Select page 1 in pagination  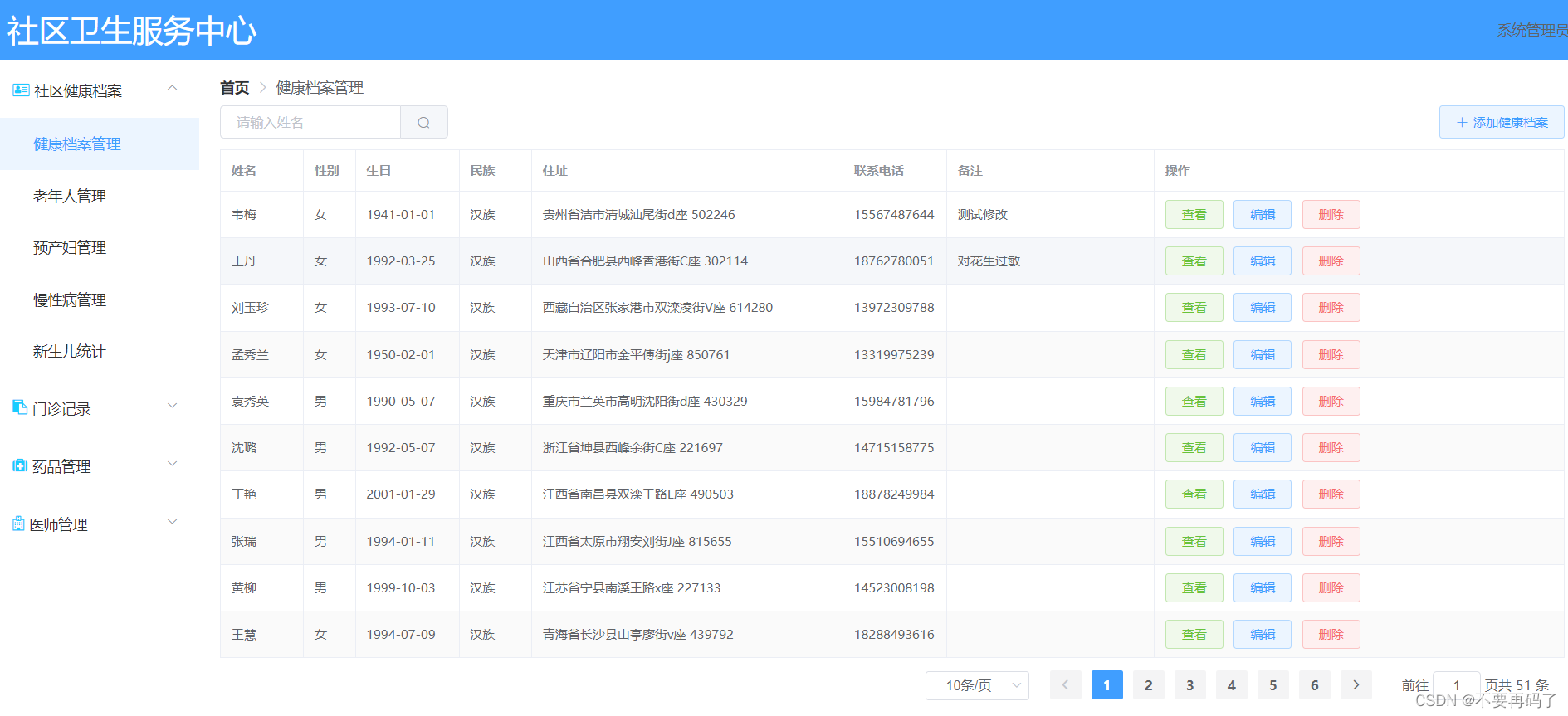[x=1107, y=685]
